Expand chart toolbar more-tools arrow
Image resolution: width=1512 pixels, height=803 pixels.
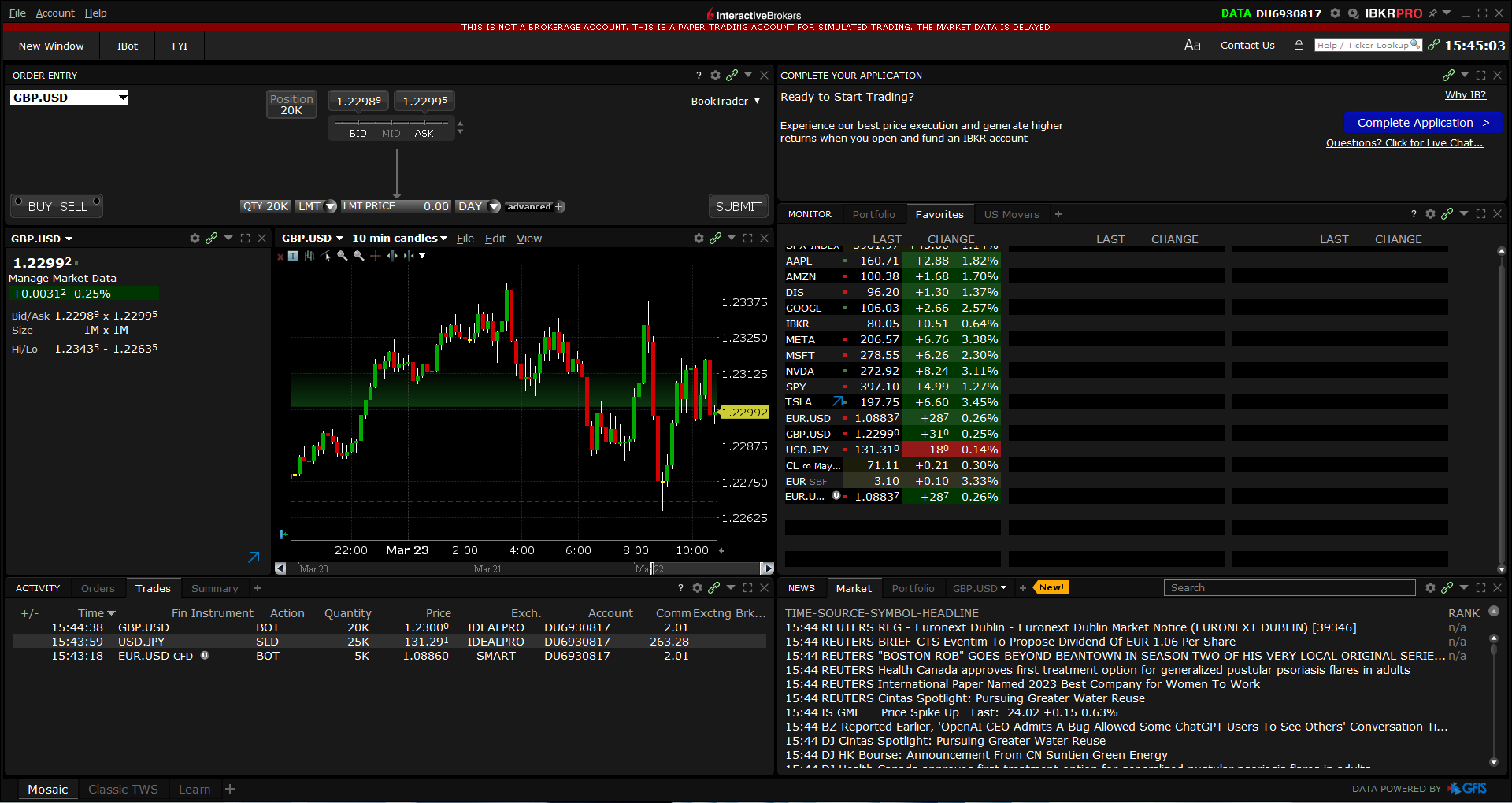pyautogui.click(x=422, y=256)
